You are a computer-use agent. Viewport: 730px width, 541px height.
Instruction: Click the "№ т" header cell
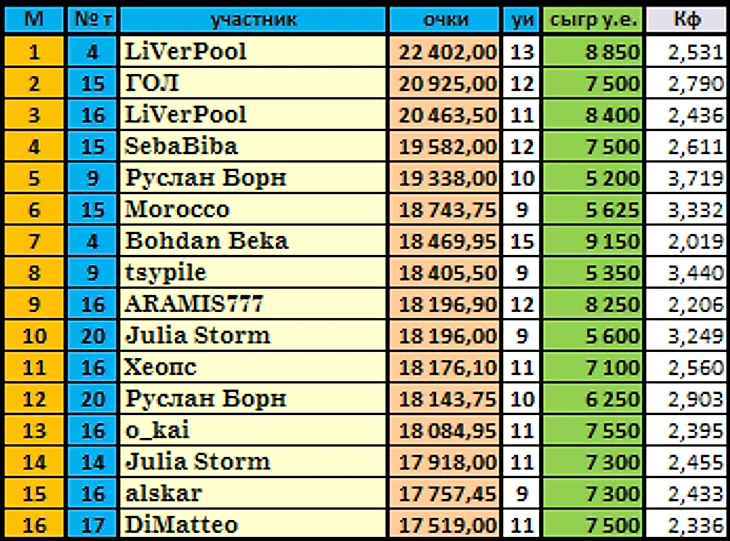tap(92, 20)
